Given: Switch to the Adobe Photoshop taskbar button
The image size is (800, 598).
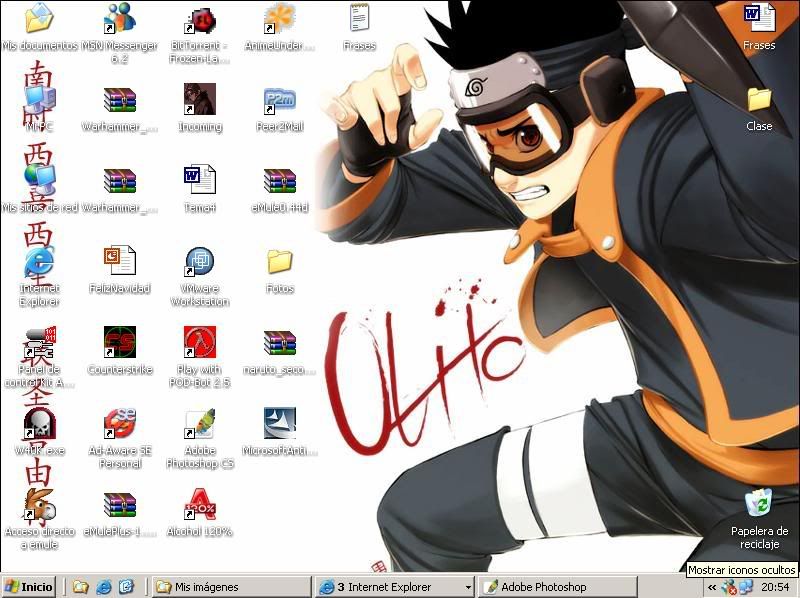Looking at the screenshot, I should click(x=558, y=587).
